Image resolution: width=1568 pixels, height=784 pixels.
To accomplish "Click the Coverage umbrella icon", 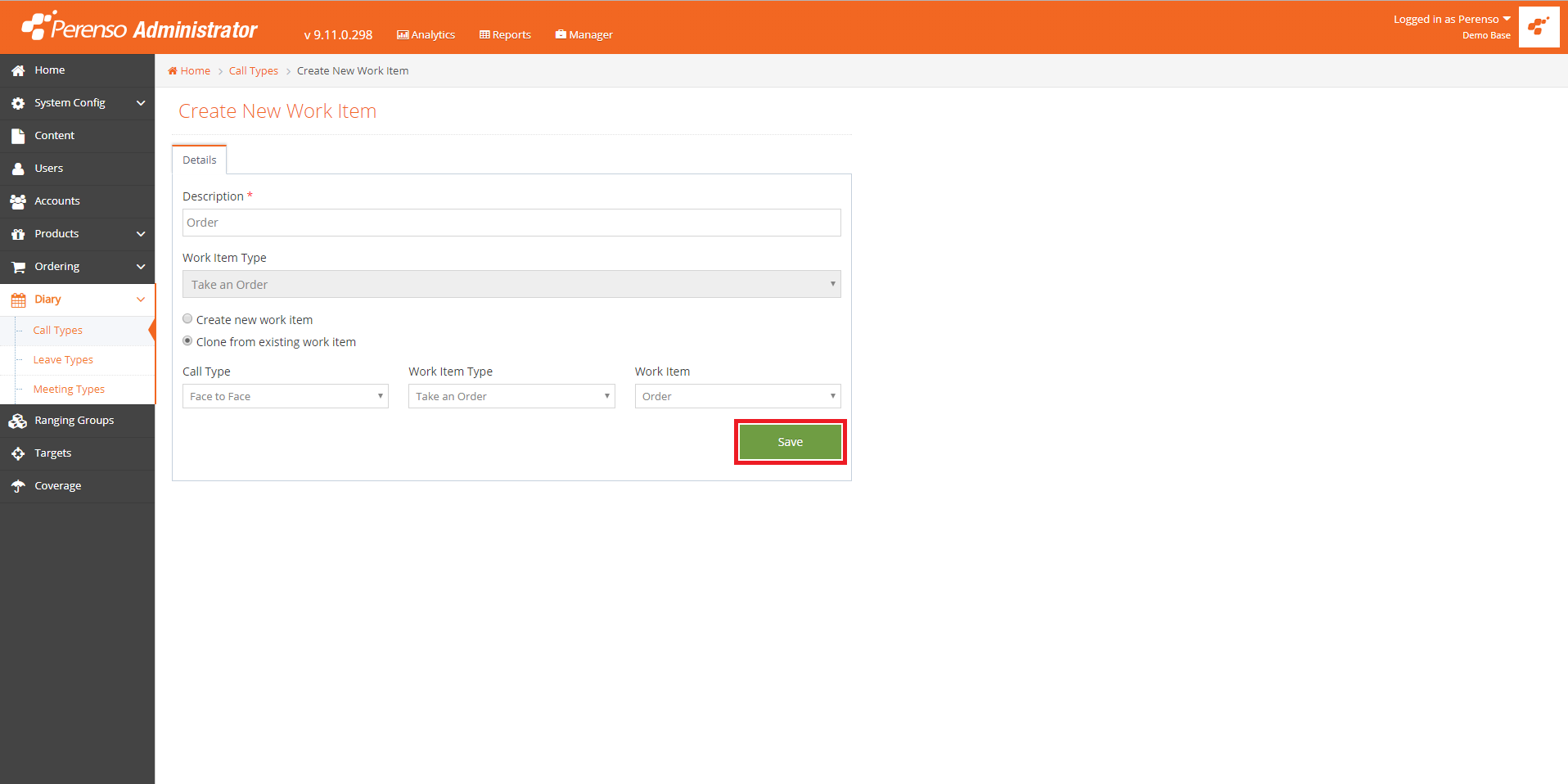I will [x=18, y=486].
